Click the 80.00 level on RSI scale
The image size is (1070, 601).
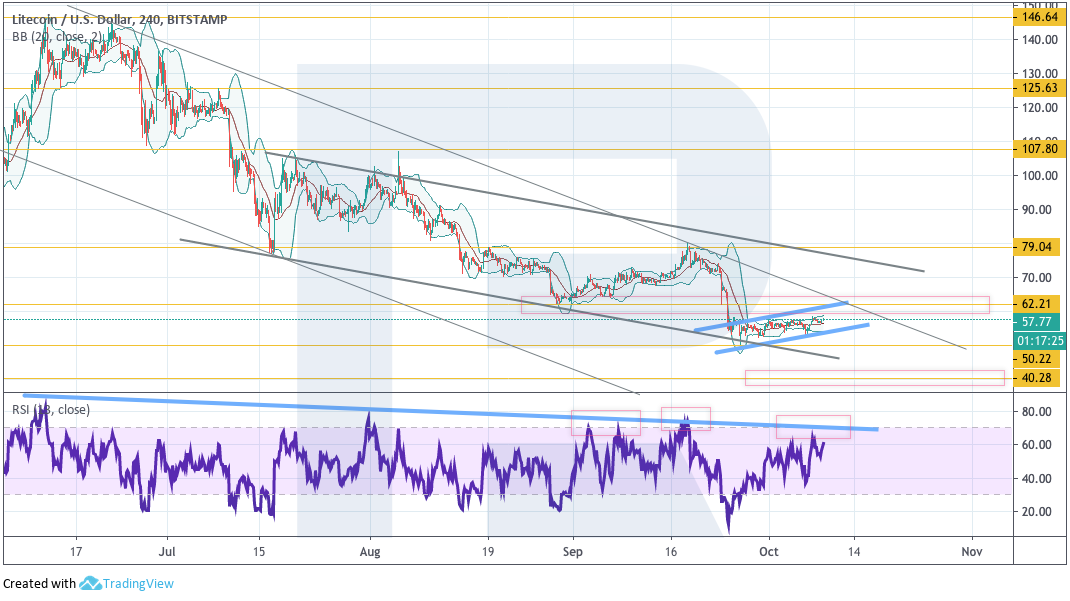[x=1036, y=411]
